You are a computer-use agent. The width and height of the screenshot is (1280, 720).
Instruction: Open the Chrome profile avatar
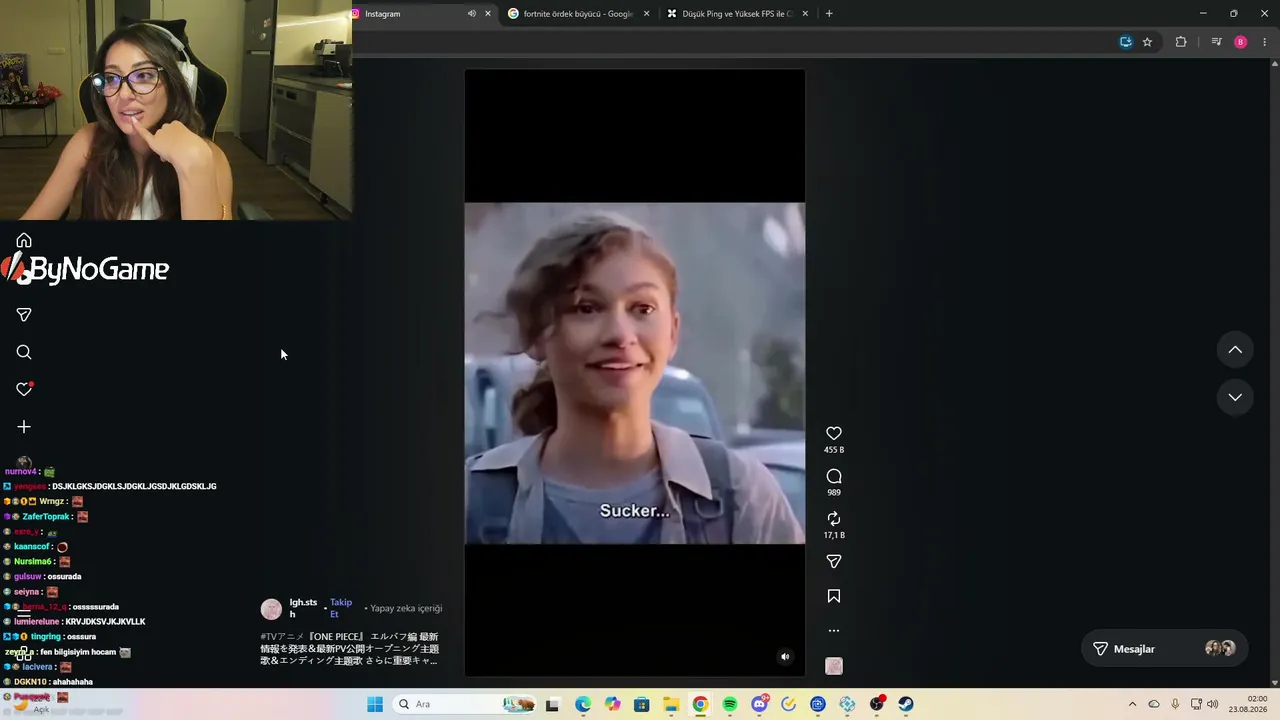pyautogui.click(x=1241, y=42)
